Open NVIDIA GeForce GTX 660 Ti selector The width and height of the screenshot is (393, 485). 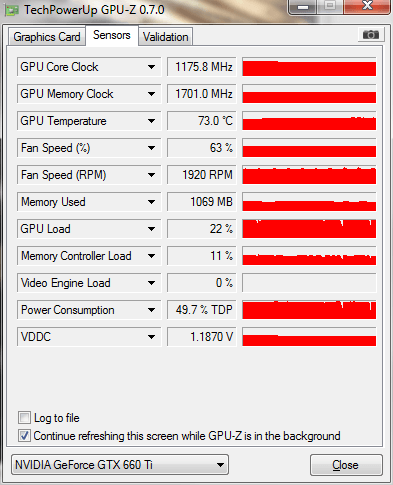(120, 464)
